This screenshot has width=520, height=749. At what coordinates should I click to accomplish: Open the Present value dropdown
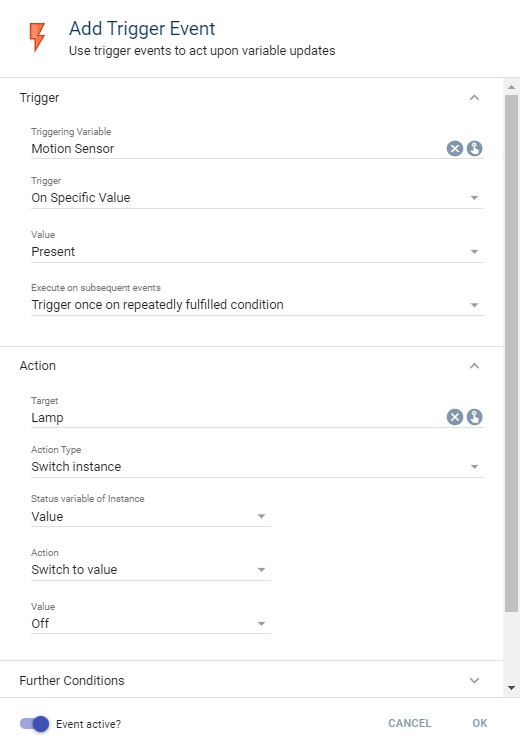pyautogui.click(x=257, y=252)
